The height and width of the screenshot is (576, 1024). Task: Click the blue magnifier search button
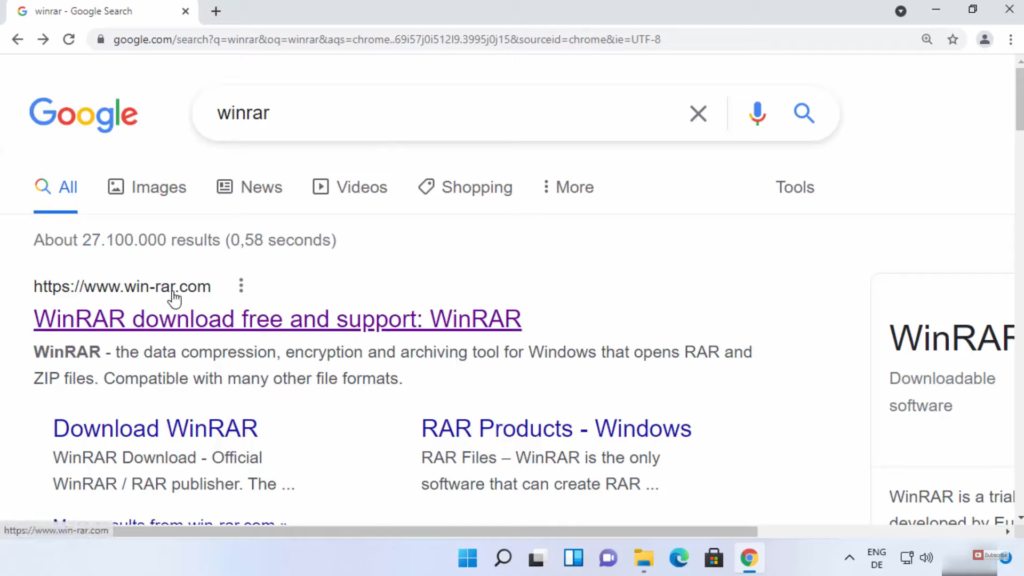click(804, 113)
